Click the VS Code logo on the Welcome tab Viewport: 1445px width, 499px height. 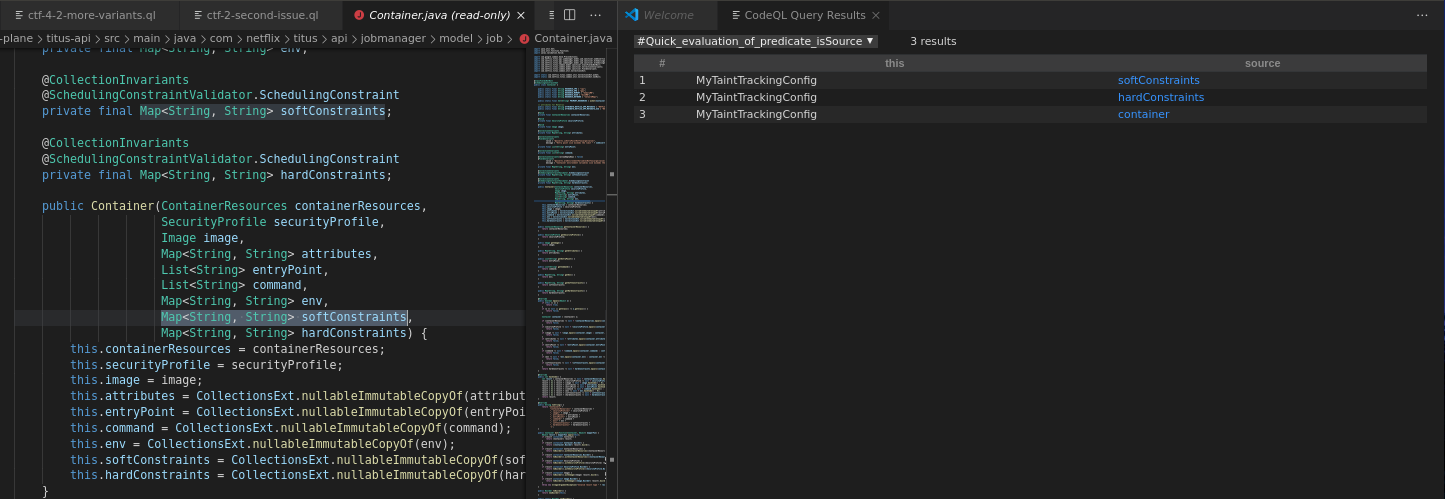(631, 15)
